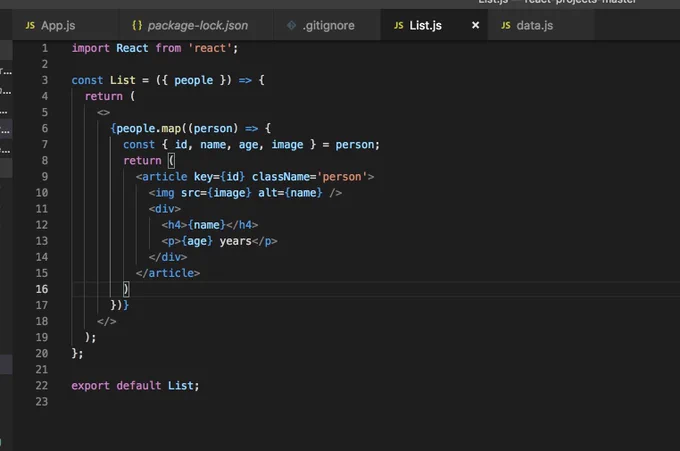Click the JS icon on data.js tab
Screen dimensions: 680x451
[506, 25]
